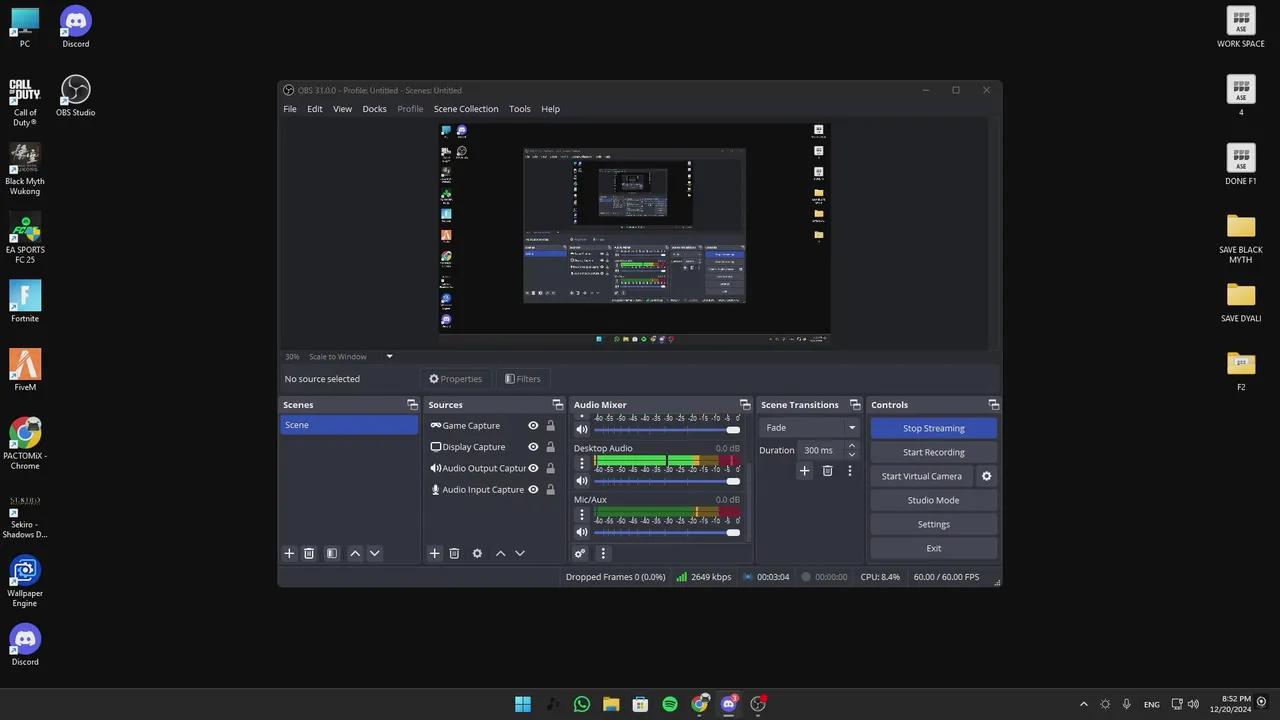This screenshot has height=720, width=1280.
Task: Move the selected source up with arrow icon
Action: 500,553
